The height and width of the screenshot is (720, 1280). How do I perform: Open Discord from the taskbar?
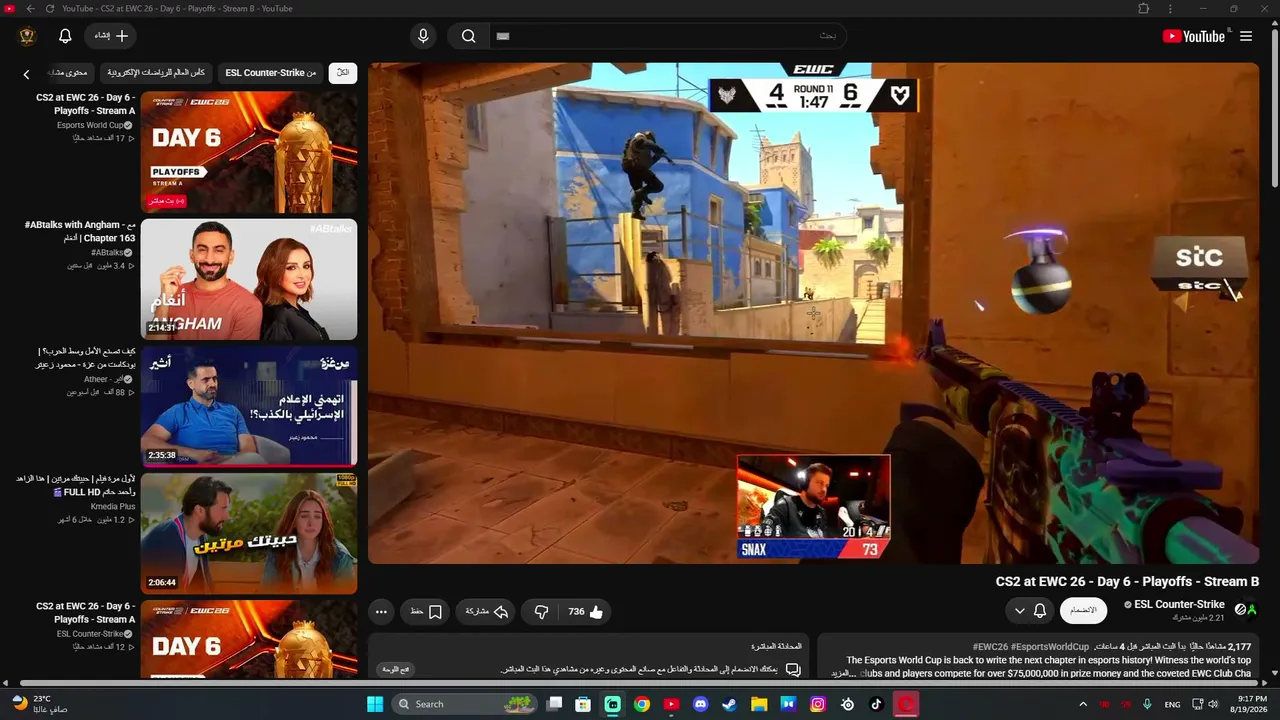pos(700,704)
